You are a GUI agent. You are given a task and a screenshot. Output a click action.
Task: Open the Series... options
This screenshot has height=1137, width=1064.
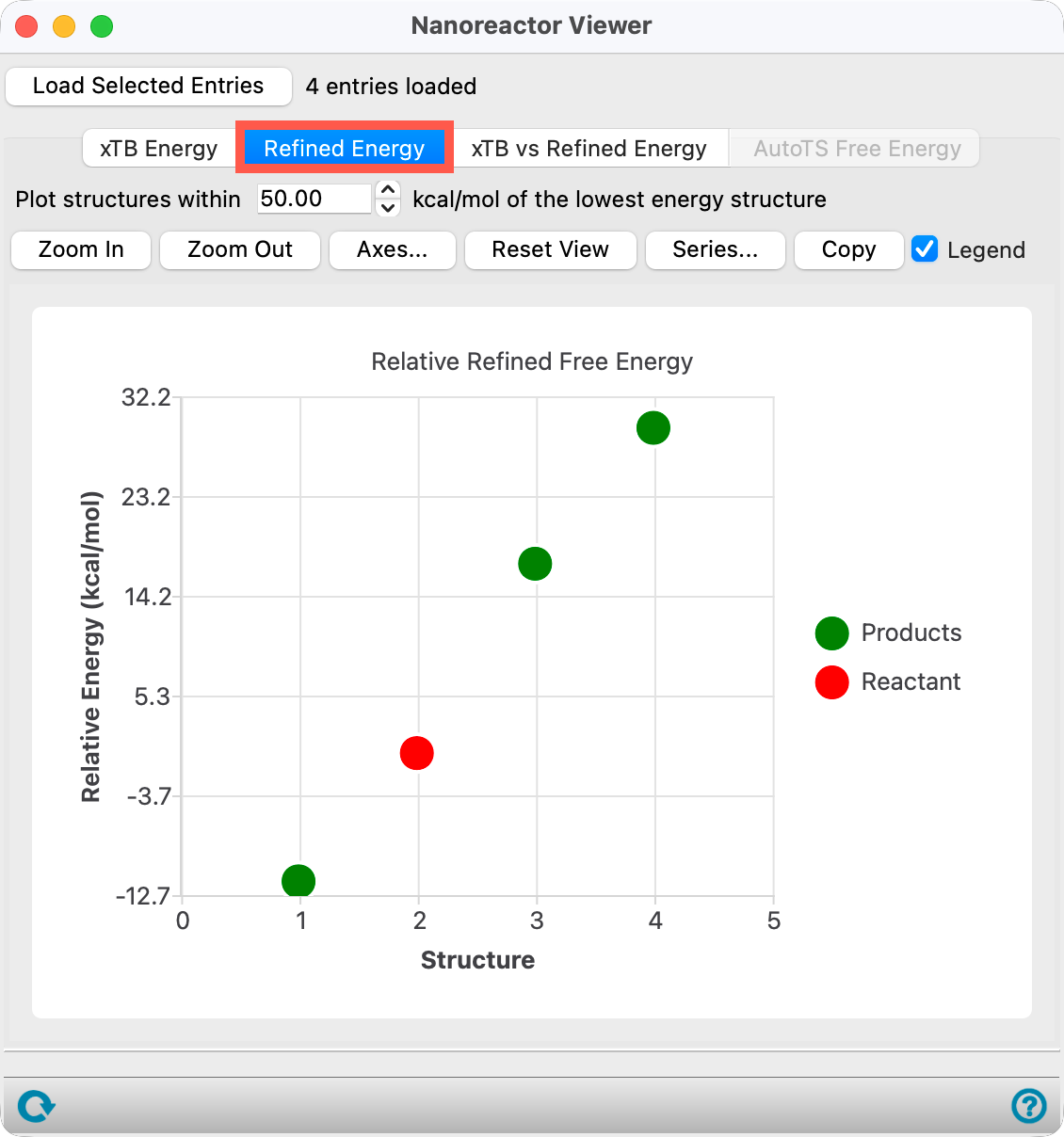click(x=716, y=250)
